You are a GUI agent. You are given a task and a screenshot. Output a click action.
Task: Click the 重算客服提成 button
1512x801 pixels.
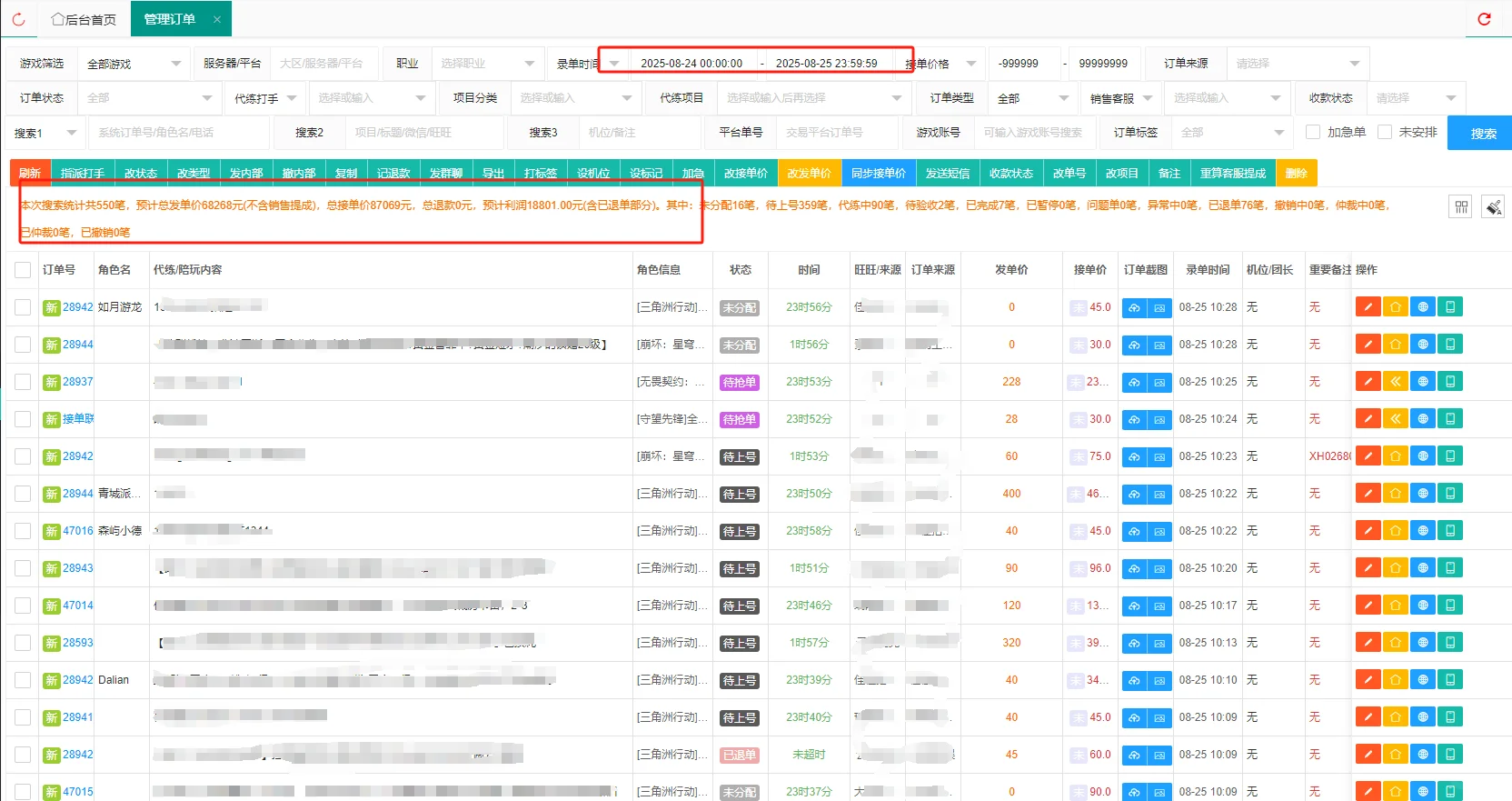(1233, 173)
